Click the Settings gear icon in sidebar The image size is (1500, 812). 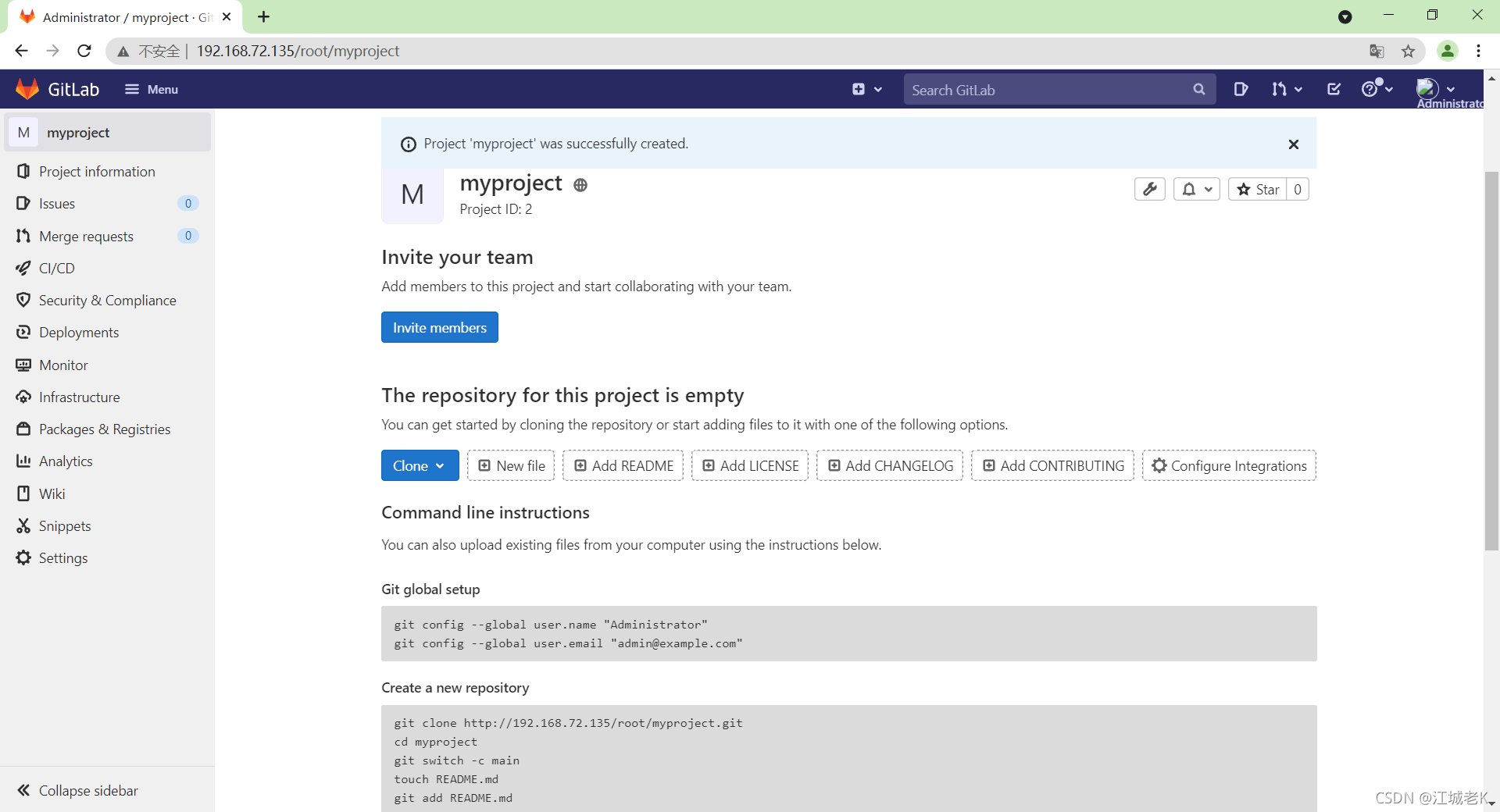(23, 557)
